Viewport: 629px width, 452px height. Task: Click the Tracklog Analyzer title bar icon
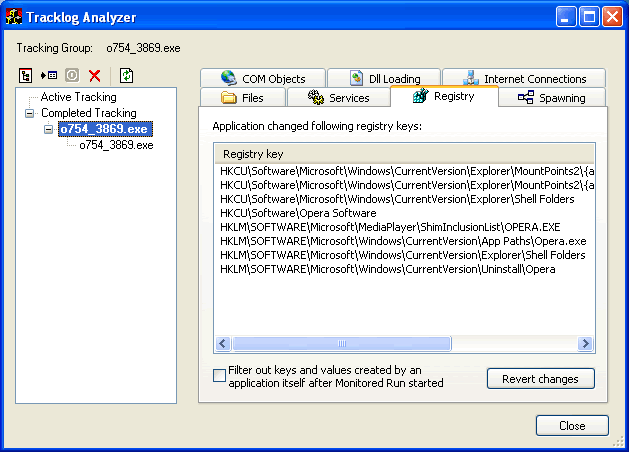pyautogui.click(x=14, y=17)
